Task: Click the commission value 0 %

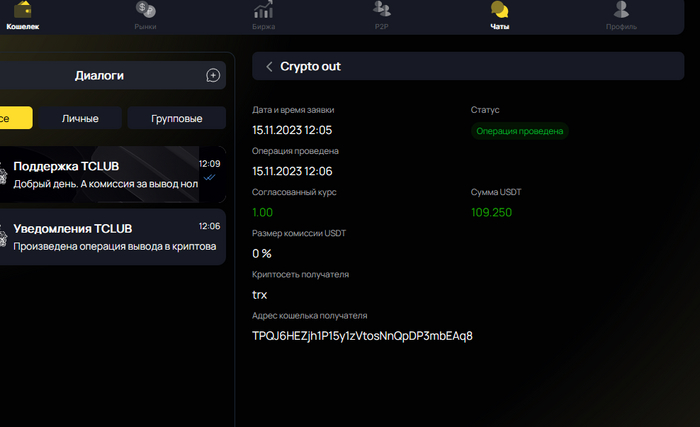Action: tap(262, 254)
